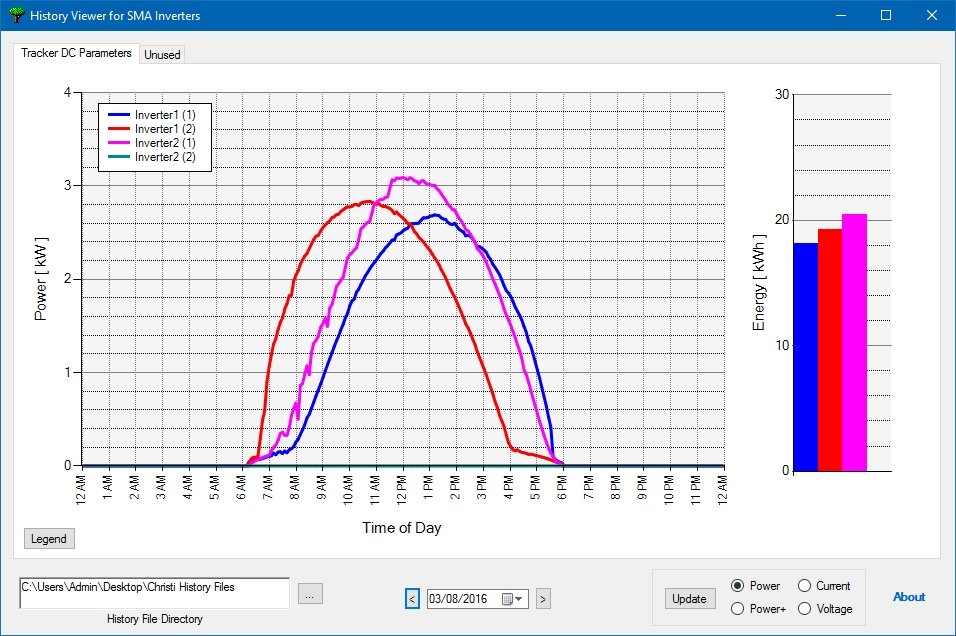Expand the date dropdown arrow

click(519, 599)
